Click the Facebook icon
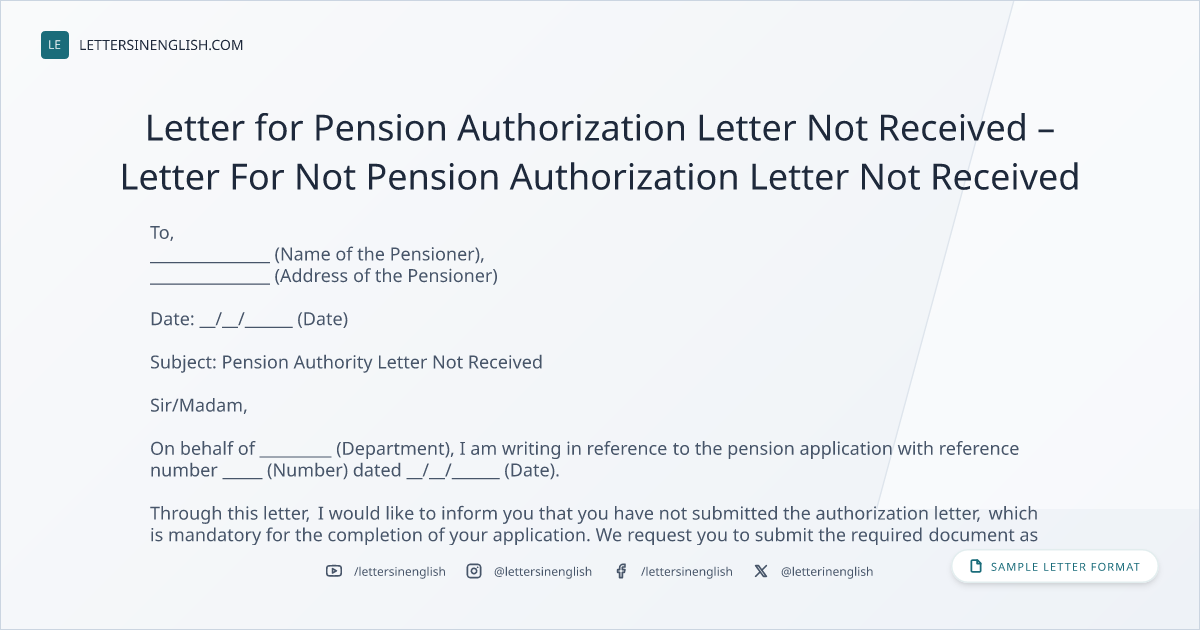1200x630 pixels. (621, 571)
